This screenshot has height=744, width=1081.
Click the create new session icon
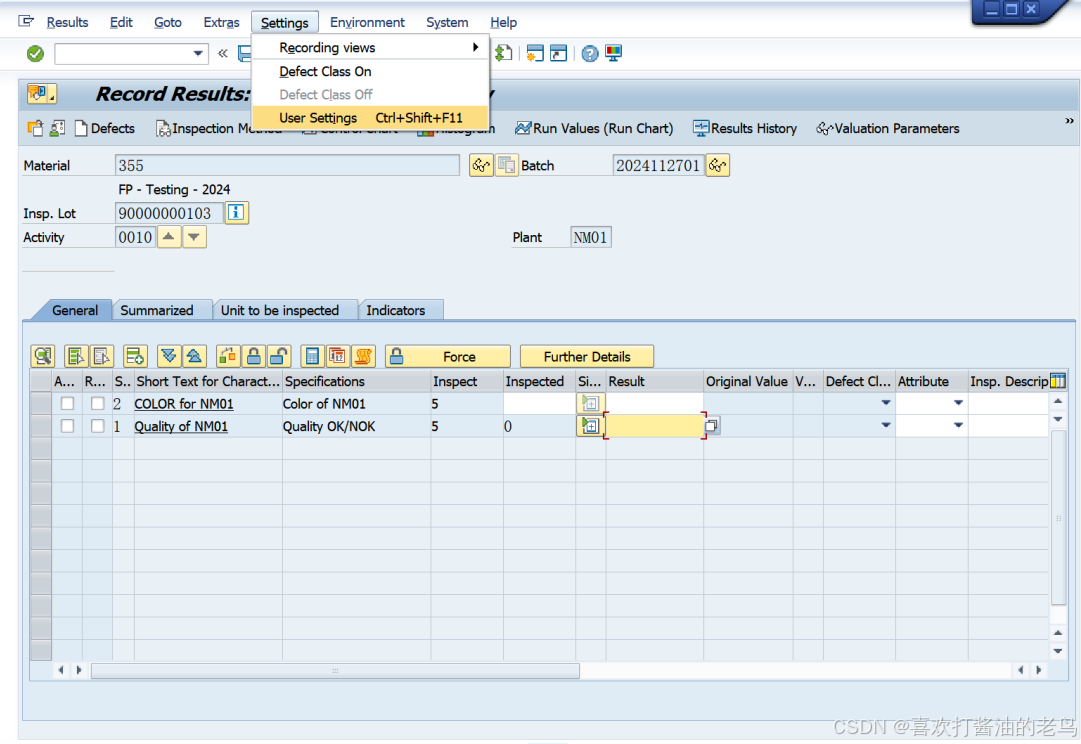point(534,53)
